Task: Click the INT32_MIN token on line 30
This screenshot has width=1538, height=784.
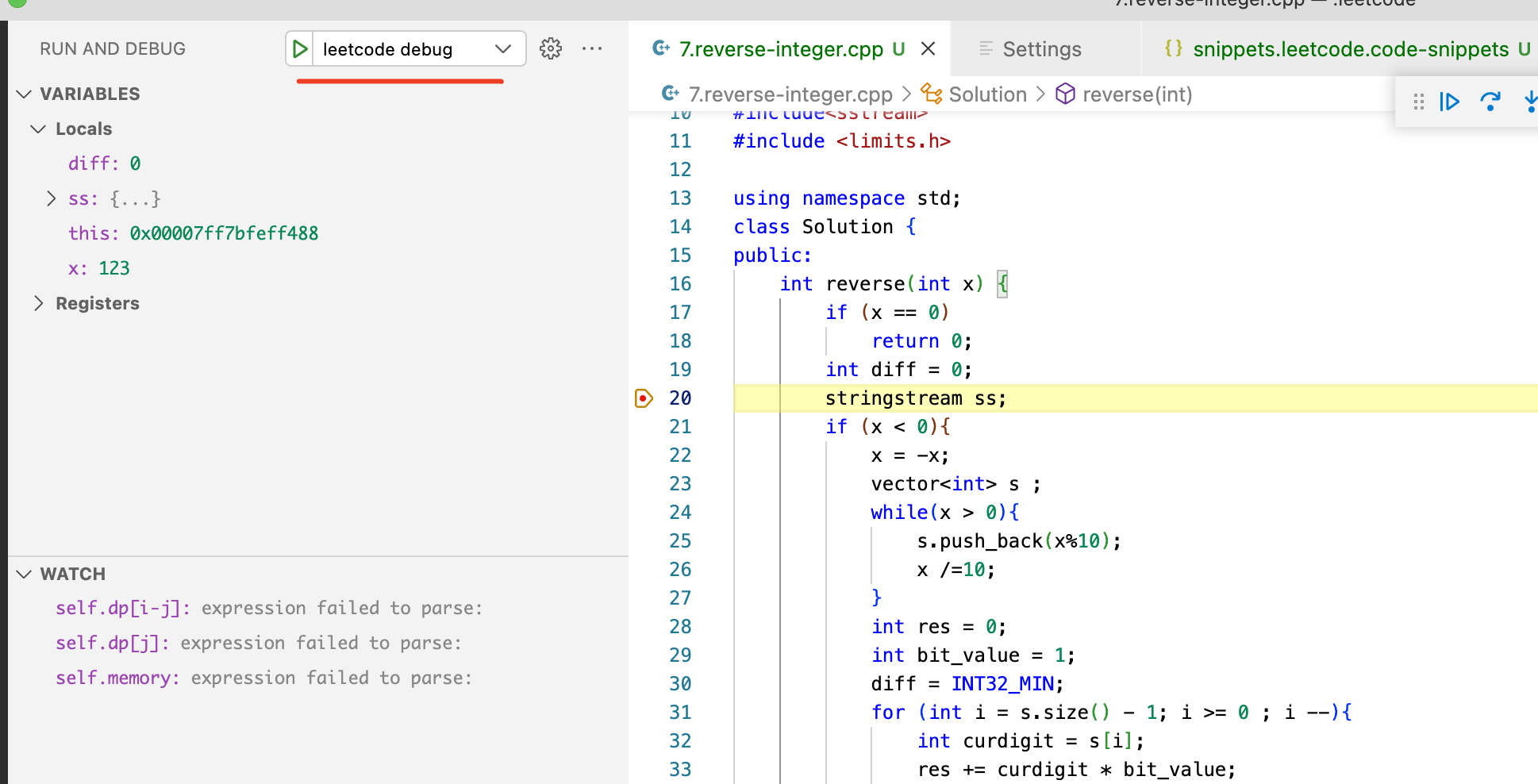Action: coord(1002,684)
